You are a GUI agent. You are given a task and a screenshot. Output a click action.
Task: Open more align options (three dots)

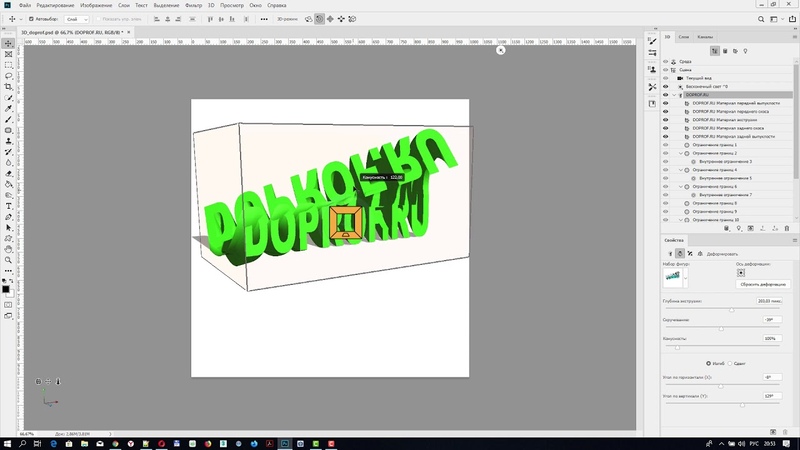click(x=264, y=19)
